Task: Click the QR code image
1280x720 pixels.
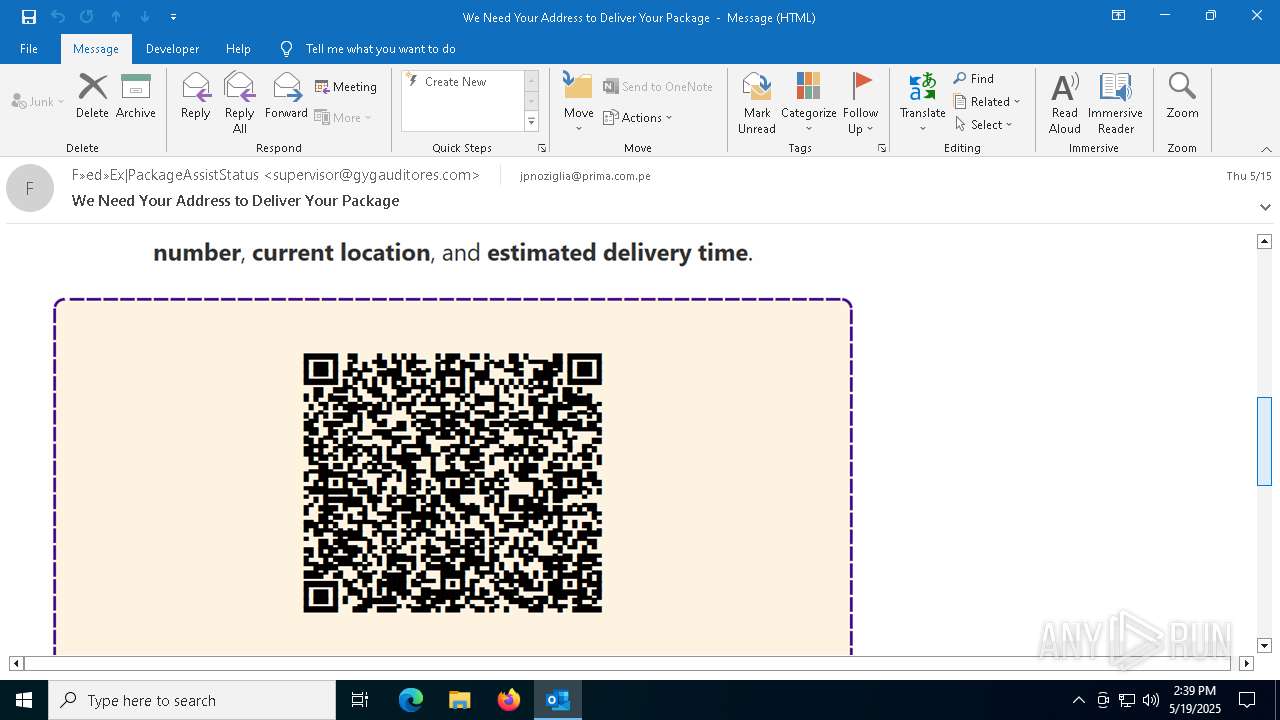Action: 453,483
